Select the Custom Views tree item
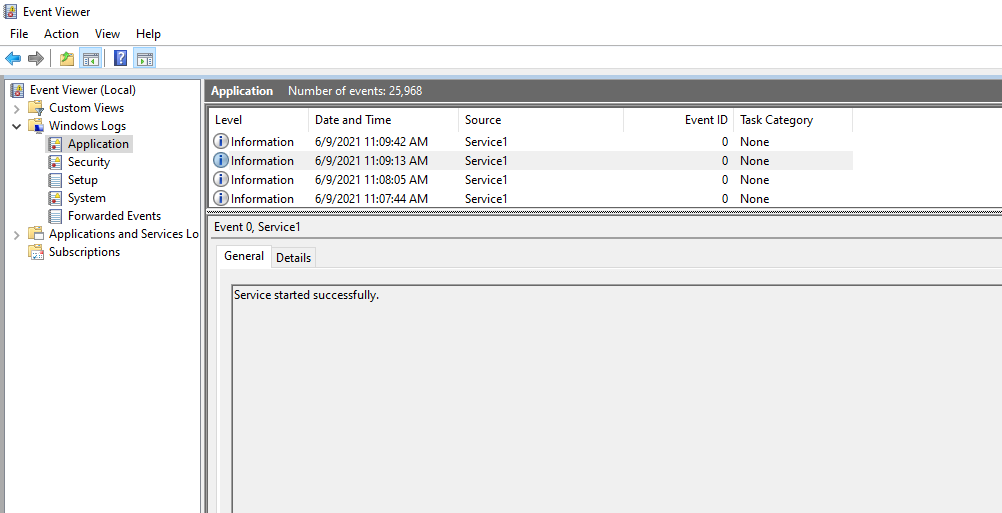This screenshot has width=1002, height=513. (x=86, y=108)
